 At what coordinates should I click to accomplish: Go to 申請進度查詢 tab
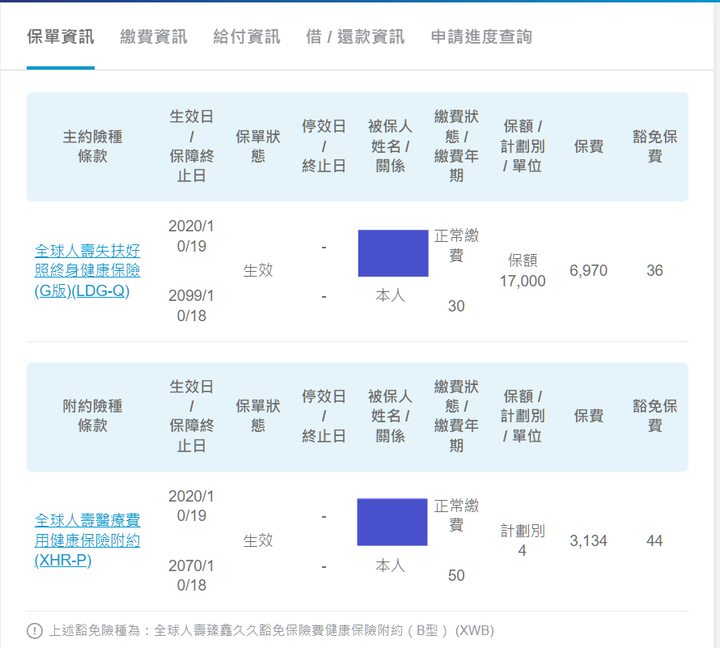(x=481, y=37)
